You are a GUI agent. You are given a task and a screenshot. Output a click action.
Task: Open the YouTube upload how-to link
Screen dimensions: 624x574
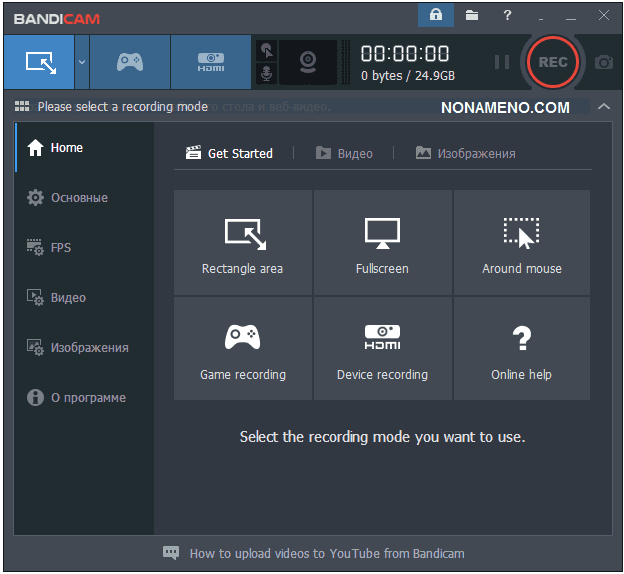coord(326,553)
